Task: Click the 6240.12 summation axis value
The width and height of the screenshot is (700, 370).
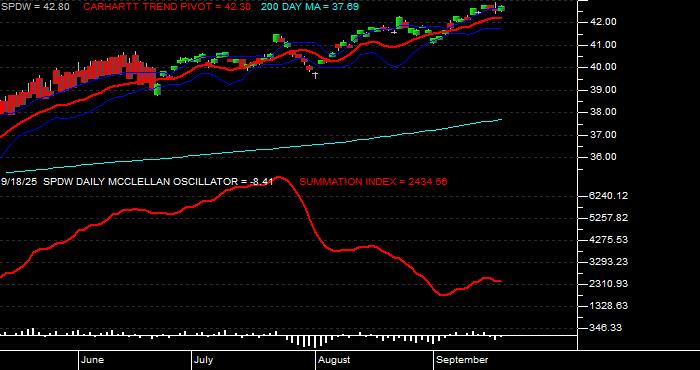Action: click(x=608, y=196)
